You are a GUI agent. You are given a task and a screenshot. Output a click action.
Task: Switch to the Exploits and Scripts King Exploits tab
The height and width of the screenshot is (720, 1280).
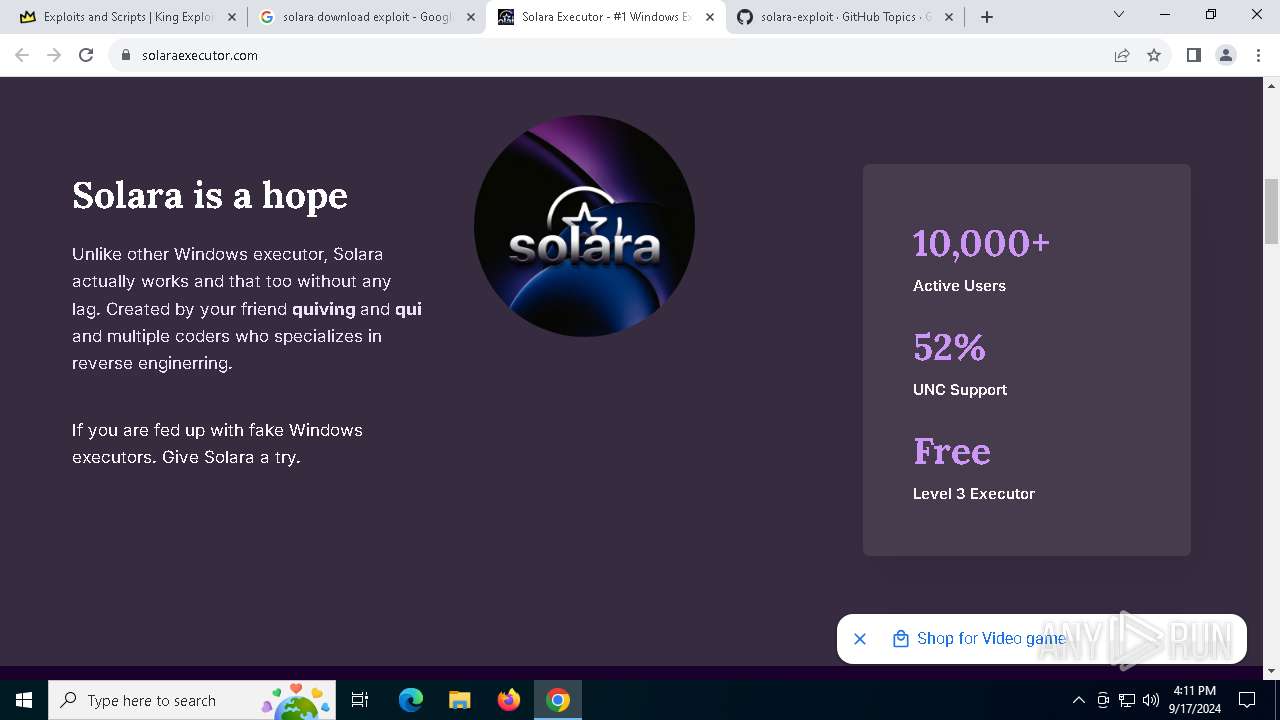point(128,17)
